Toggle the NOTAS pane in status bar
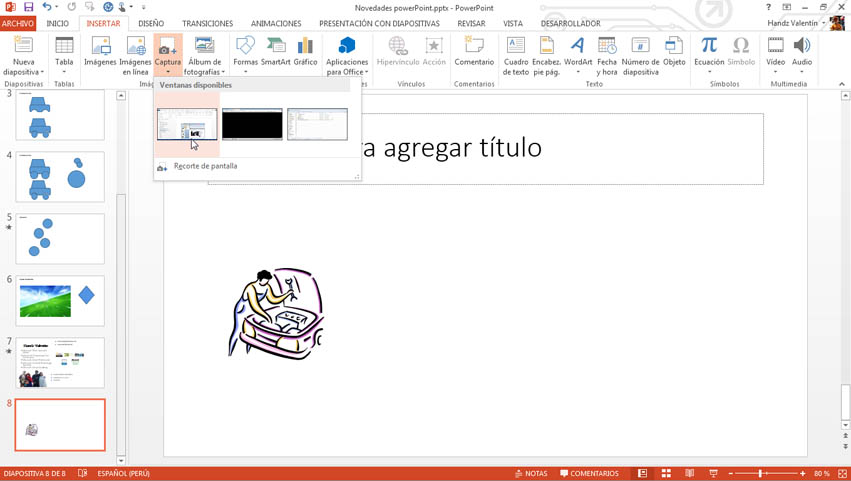The height and width of the screenshot is (481, 851). click(531, 473)
